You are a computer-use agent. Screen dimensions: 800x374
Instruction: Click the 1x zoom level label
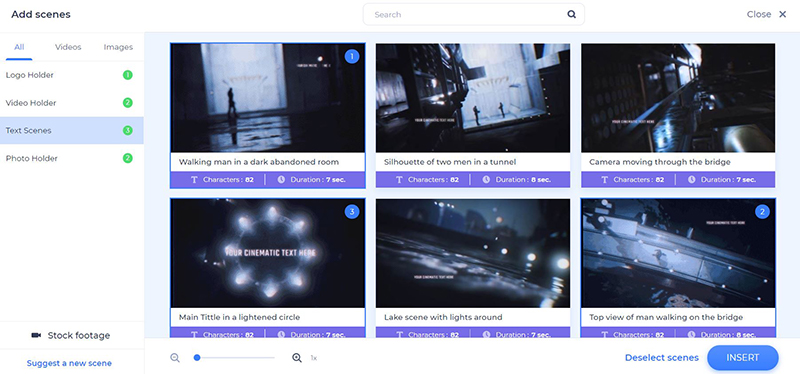pyautogui.click(x=314, y=358)
